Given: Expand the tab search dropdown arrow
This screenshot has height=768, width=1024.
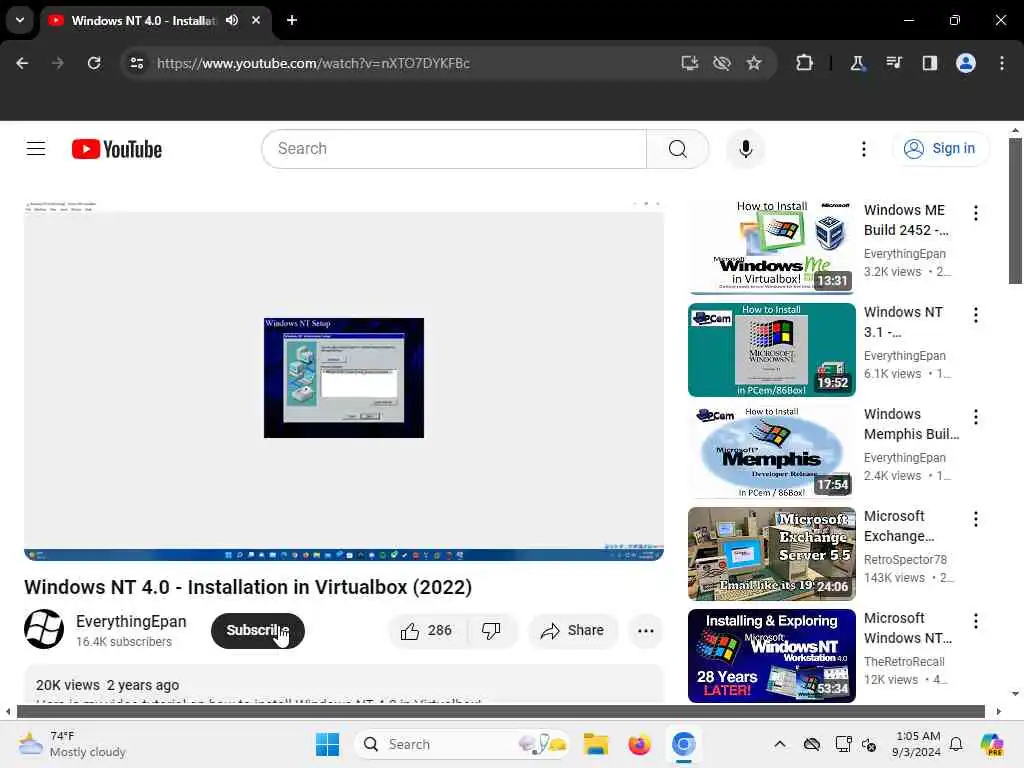Looking at the screenshot, I should click(x=20, y=20).
